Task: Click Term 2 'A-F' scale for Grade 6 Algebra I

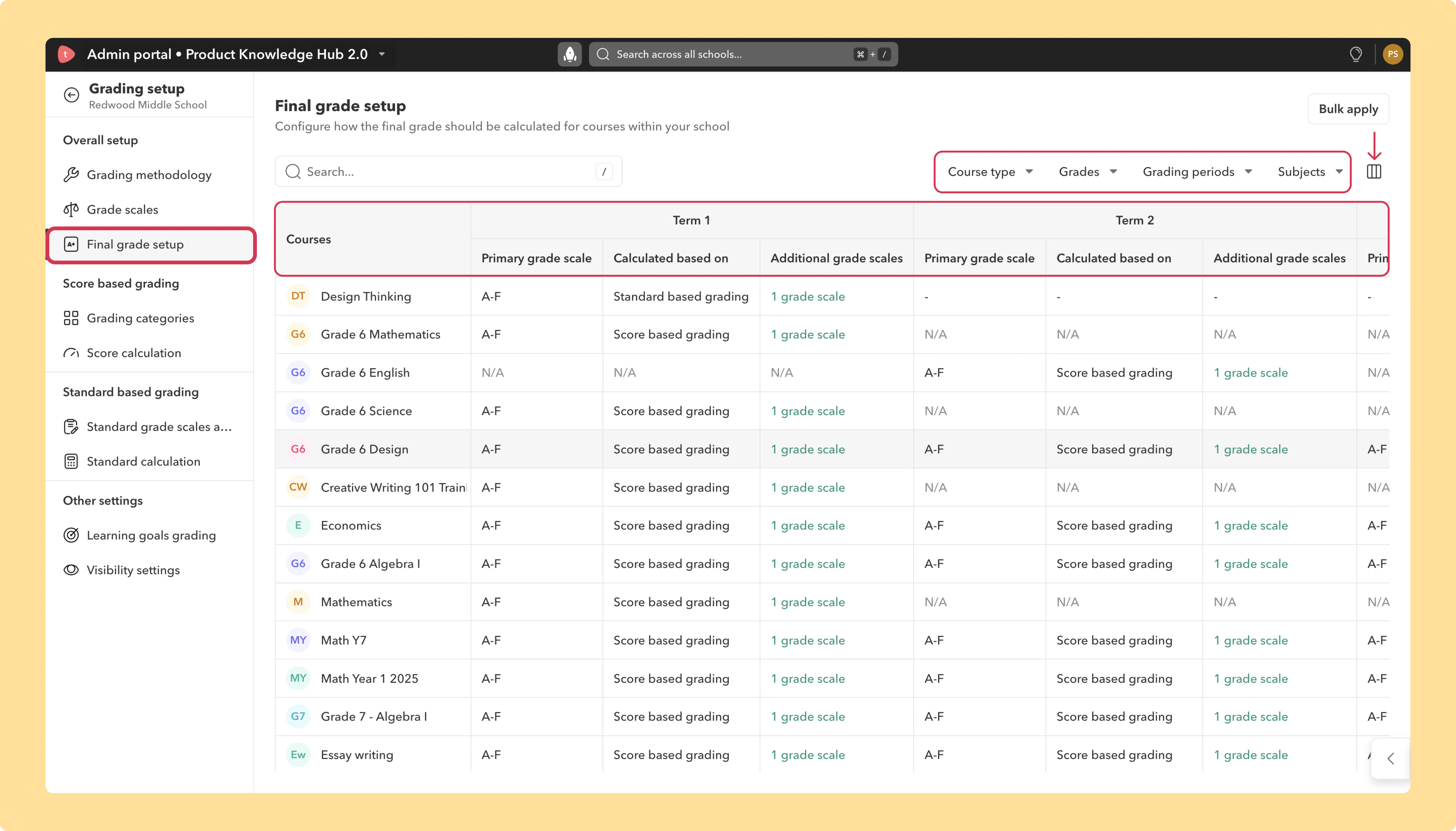Action: (934, 564)
